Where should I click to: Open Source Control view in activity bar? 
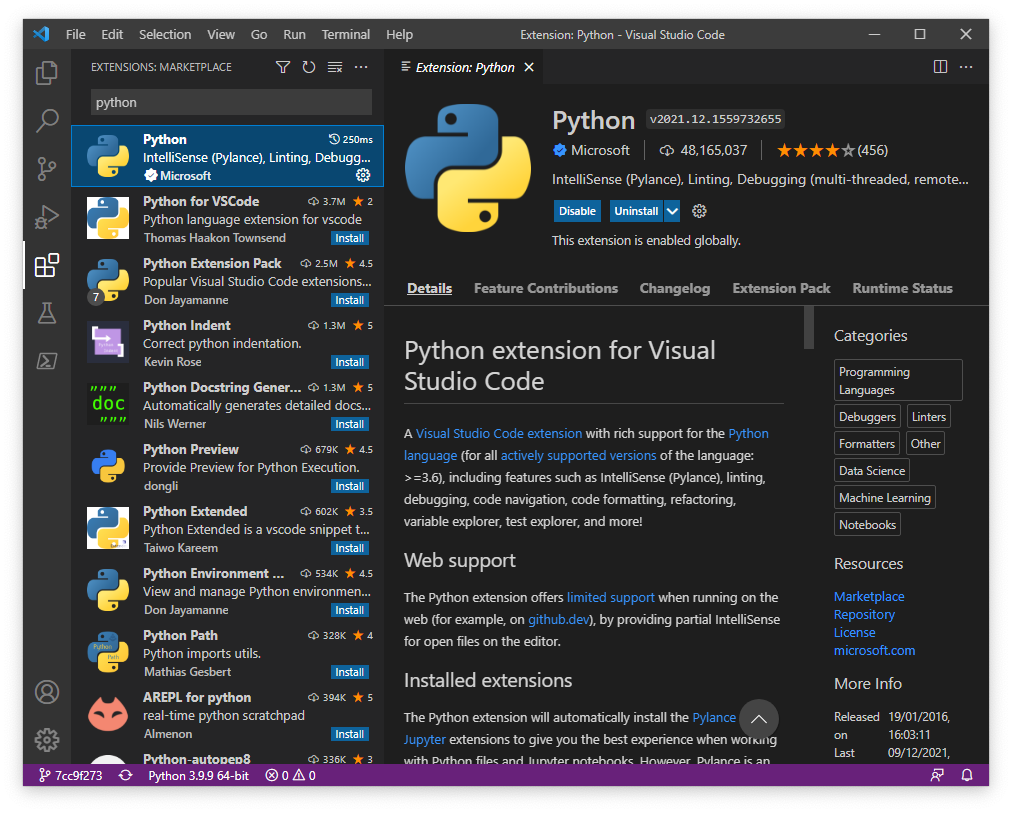tap(46, 168)
